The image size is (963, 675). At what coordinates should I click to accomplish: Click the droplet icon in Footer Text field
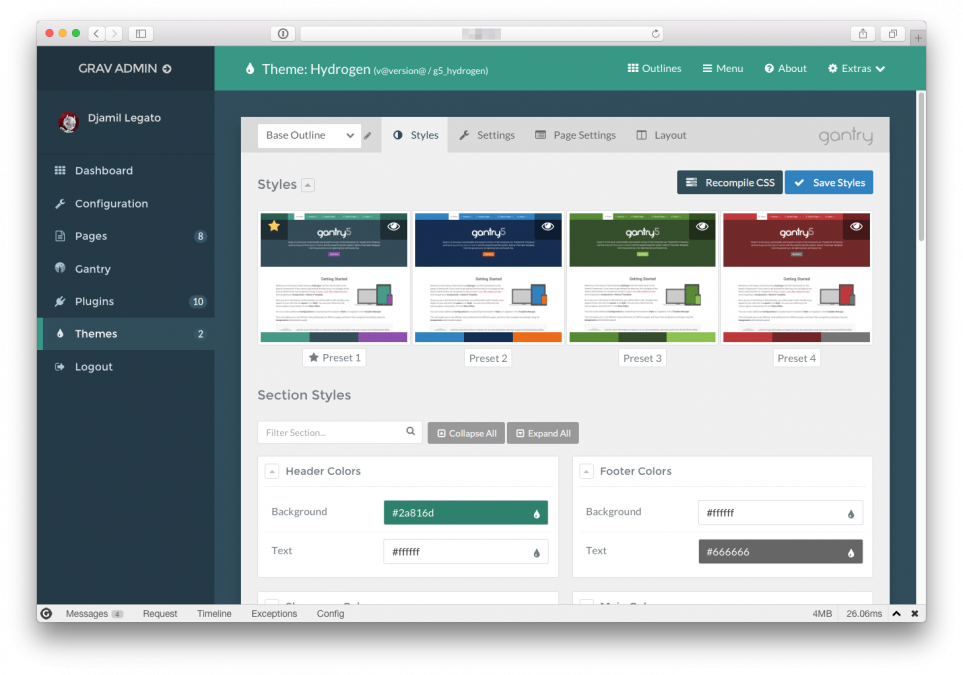click(x=851, y=553)
